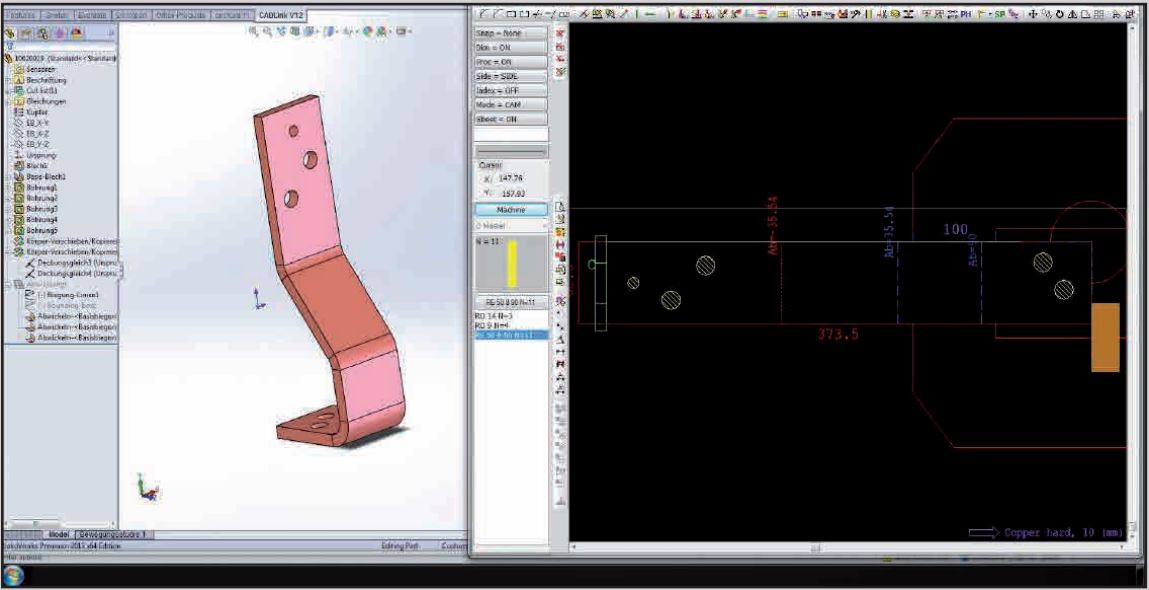Click the yellow tool preview swatch
This screenshot has width=1149, height=590.
click(510, 262)
